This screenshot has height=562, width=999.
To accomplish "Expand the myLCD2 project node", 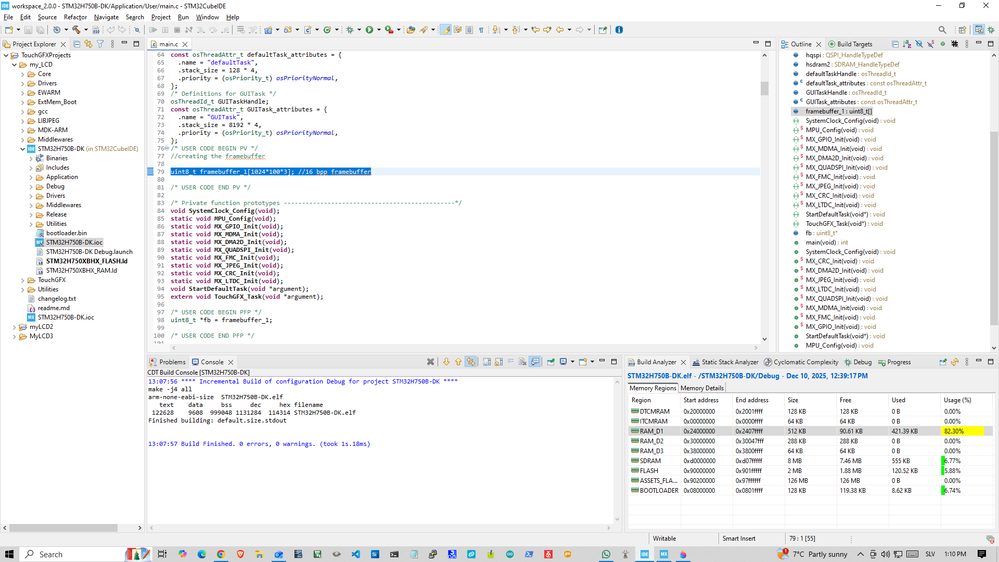I will pyautogui.click(x=15, y=327).
